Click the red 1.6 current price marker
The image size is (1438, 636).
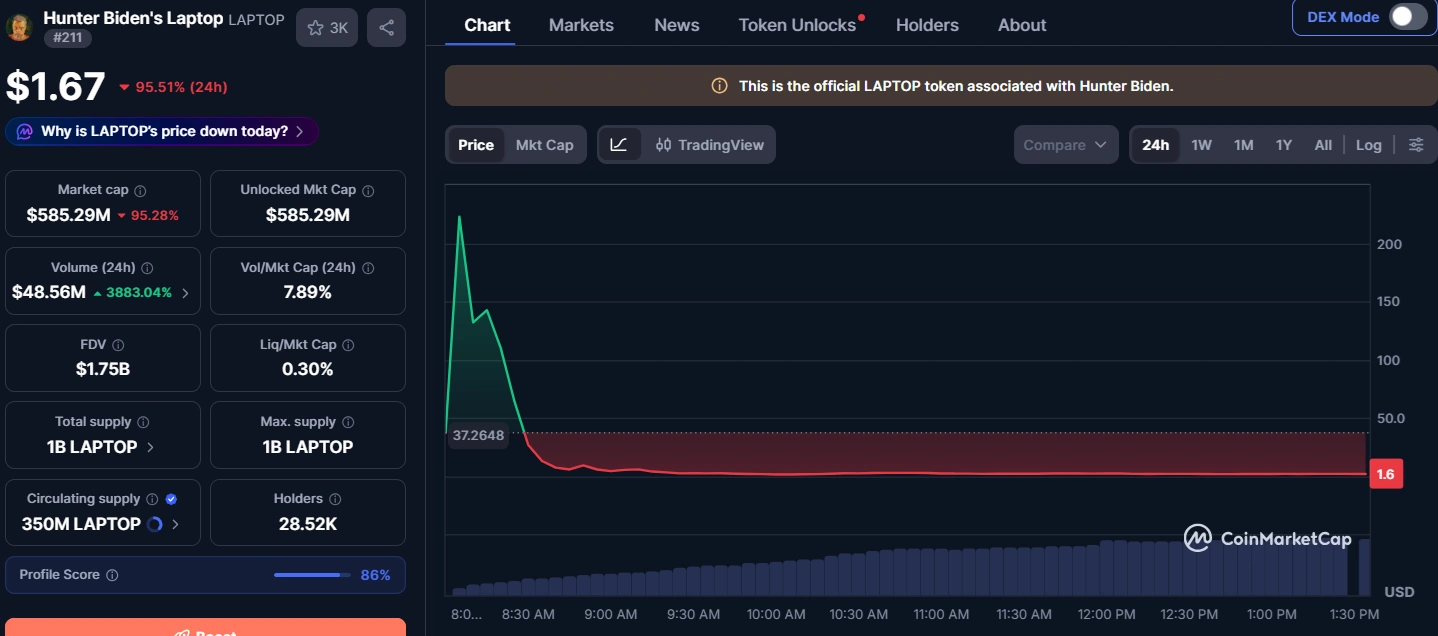(1385, 474)
